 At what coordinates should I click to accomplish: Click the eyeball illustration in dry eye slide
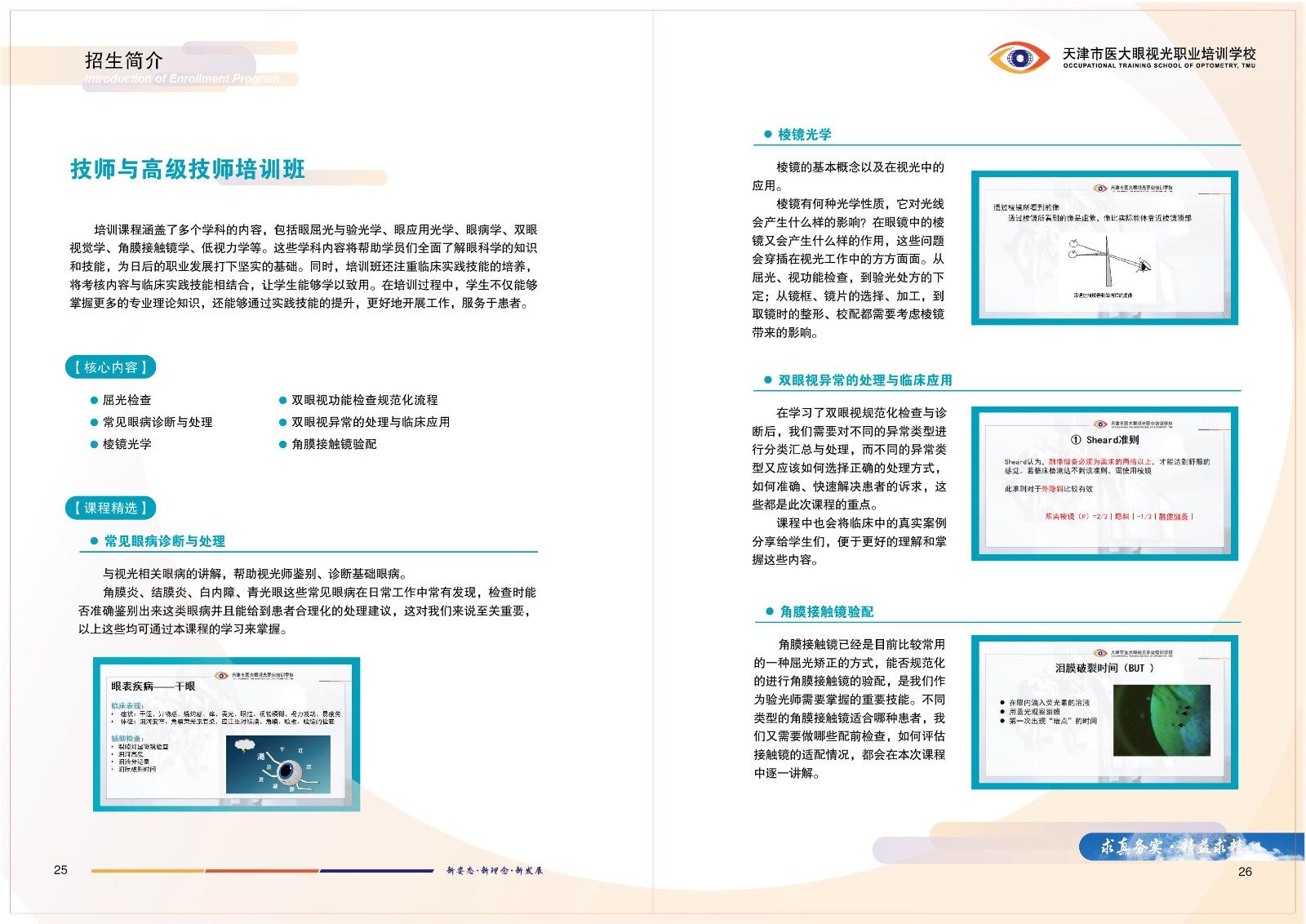278,765
